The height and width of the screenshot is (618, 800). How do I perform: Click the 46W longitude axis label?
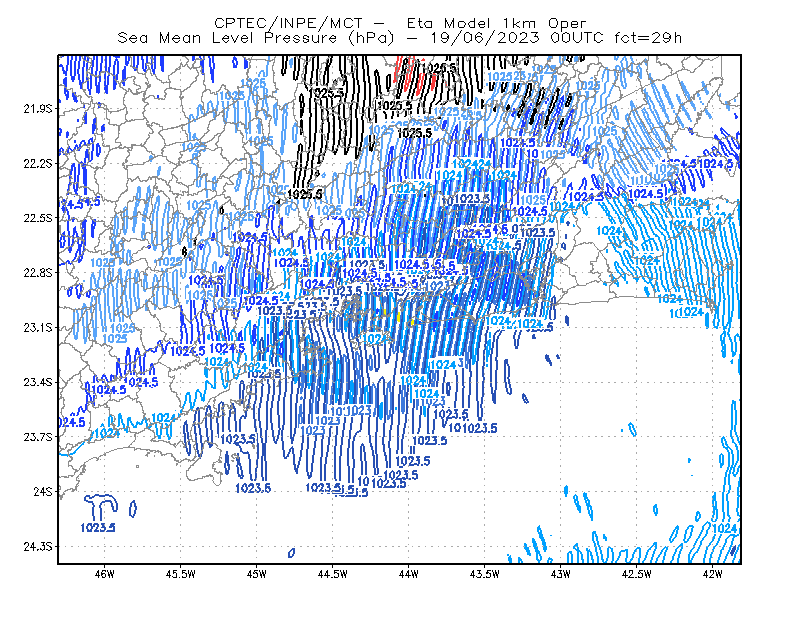(x=104, y=574)
